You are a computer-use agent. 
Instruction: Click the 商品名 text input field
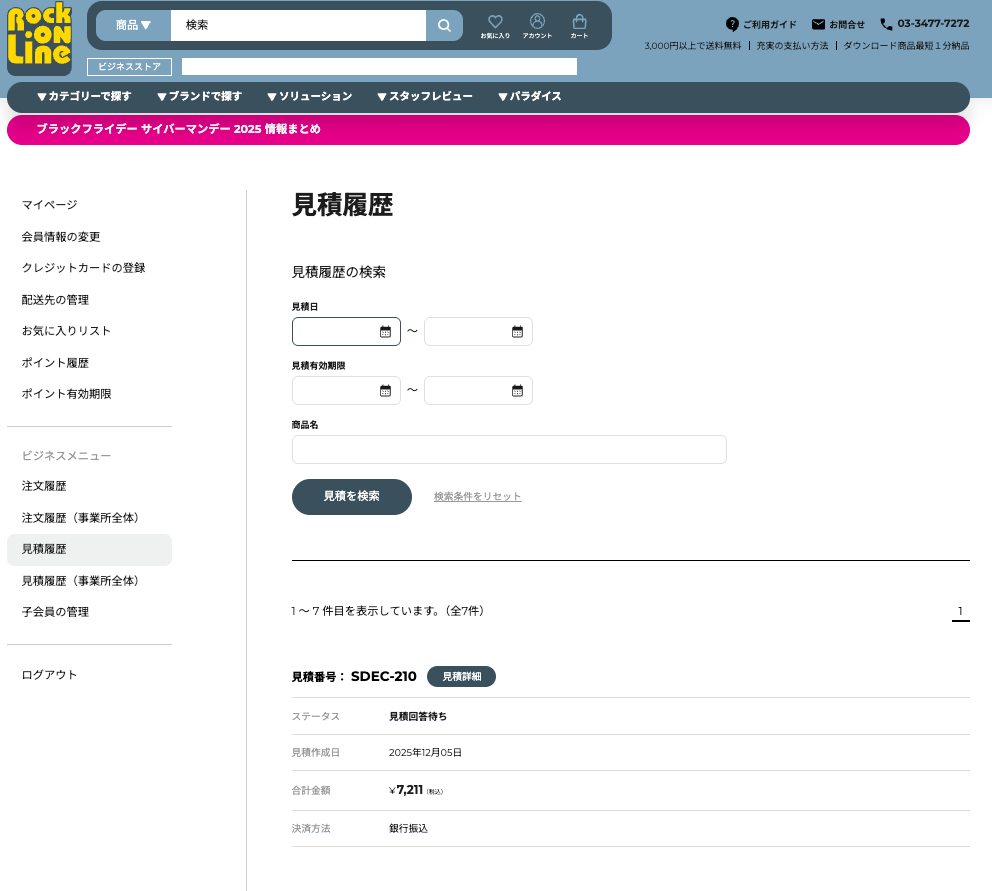coord(509,450)
